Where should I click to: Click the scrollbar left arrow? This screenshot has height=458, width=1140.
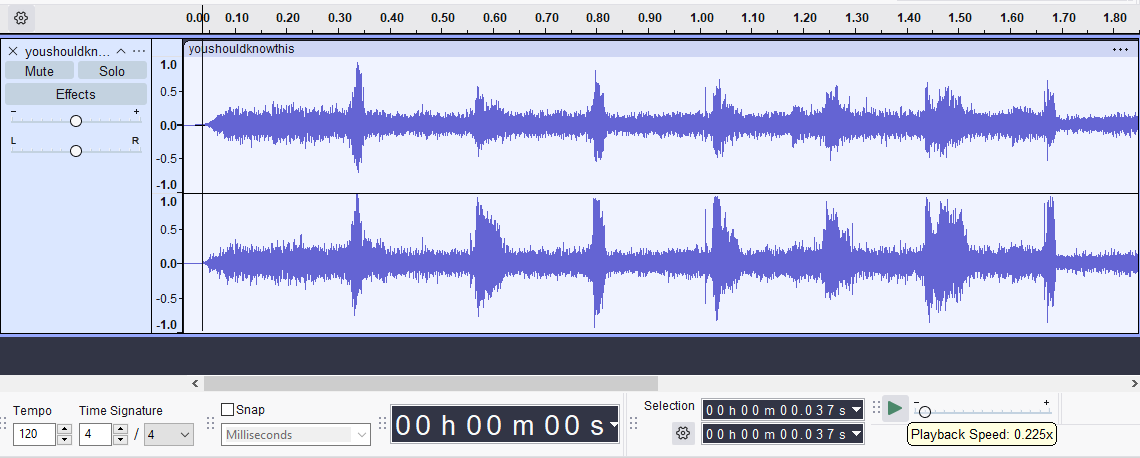(195, 383)
